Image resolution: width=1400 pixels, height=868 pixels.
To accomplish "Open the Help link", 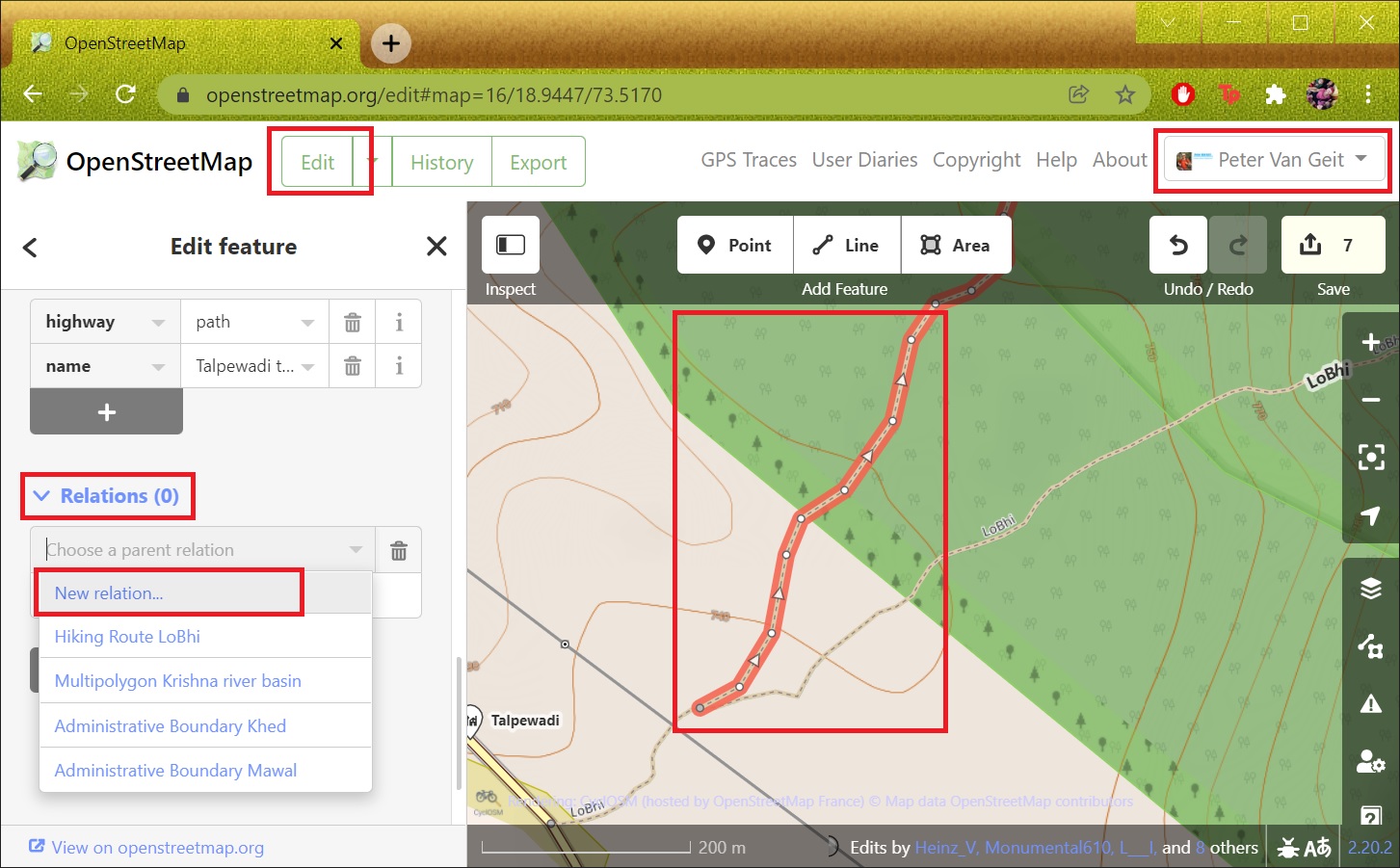I will point(1056,160).
